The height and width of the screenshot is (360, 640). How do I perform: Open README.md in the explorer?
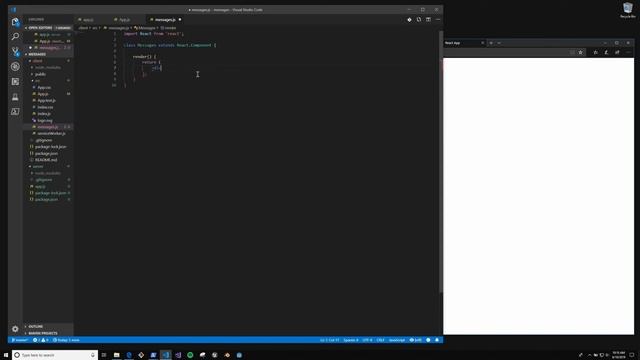click(x=46, y=160)
